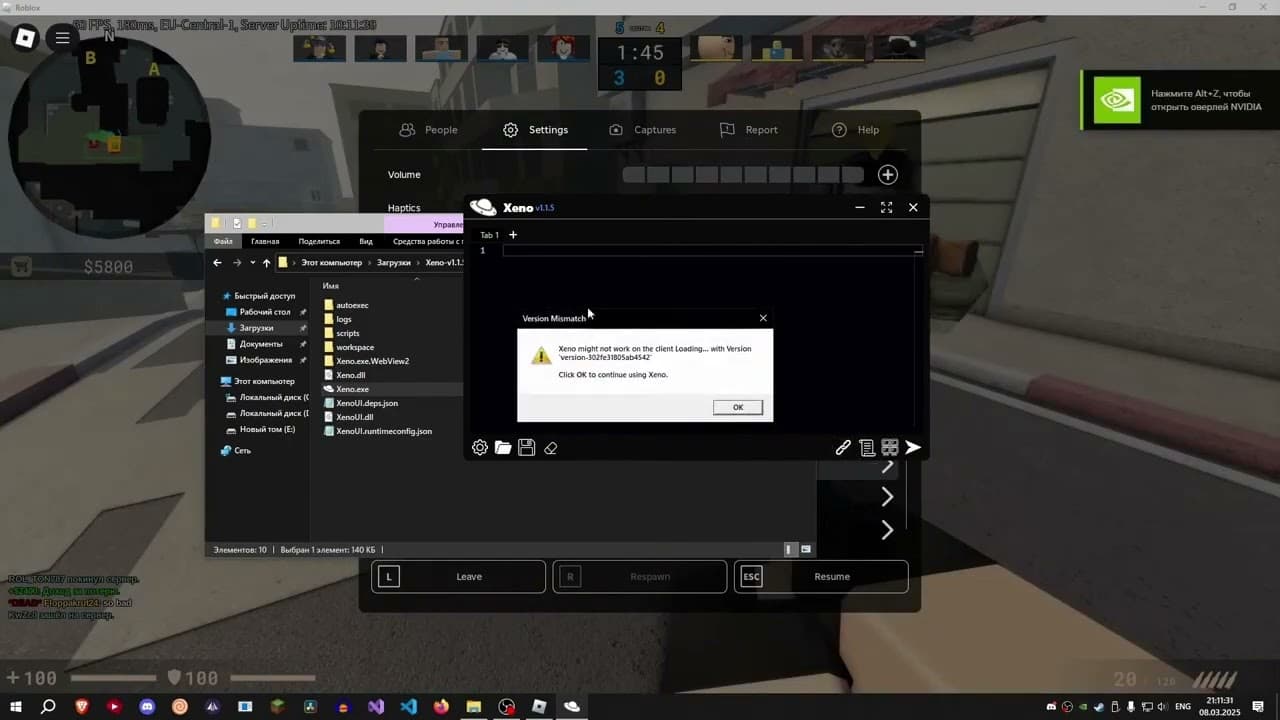Open Windows taskbar search

click(x=48, y=706)
